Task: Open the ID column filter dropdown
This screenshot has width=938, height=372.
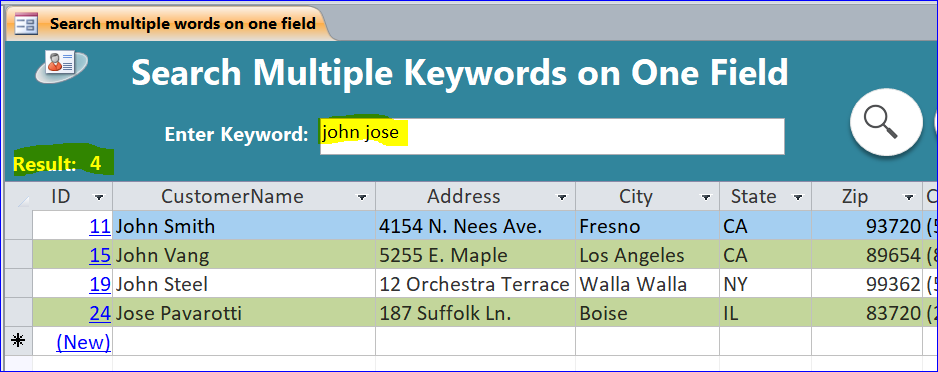Action: tap(99, 197)
